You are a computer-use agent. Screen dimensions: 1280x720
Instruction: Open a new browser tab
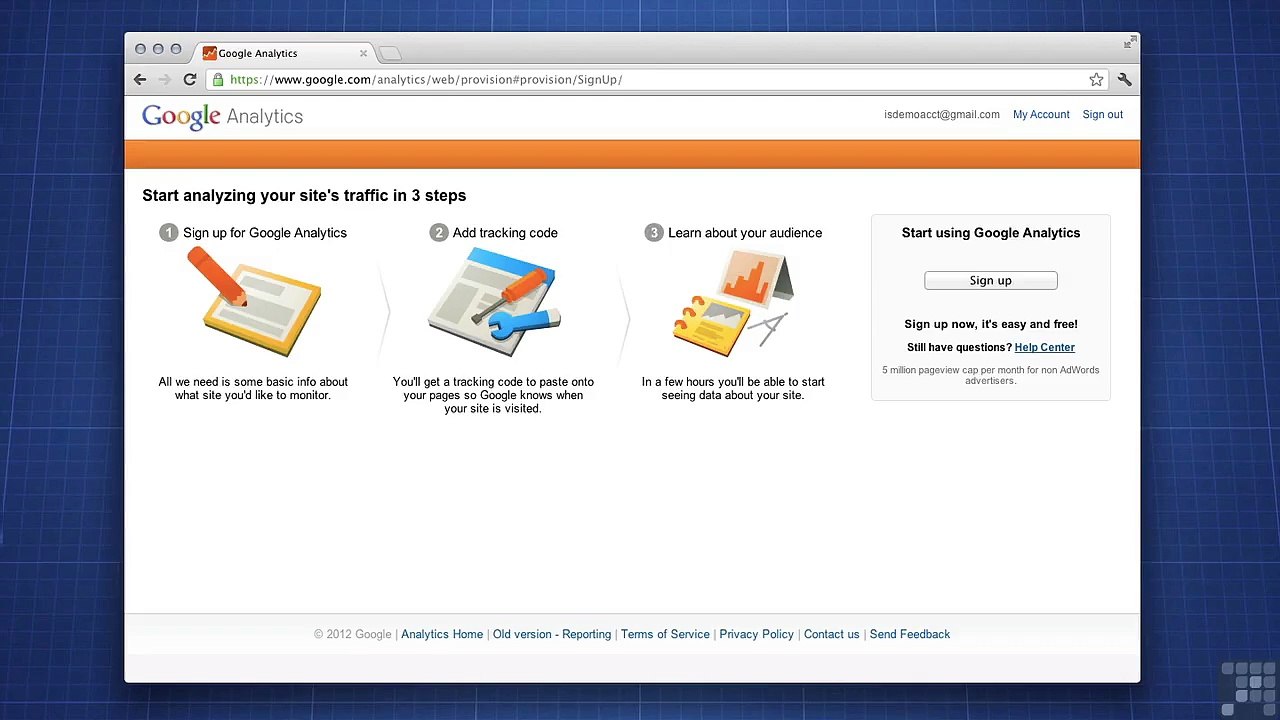390,53
